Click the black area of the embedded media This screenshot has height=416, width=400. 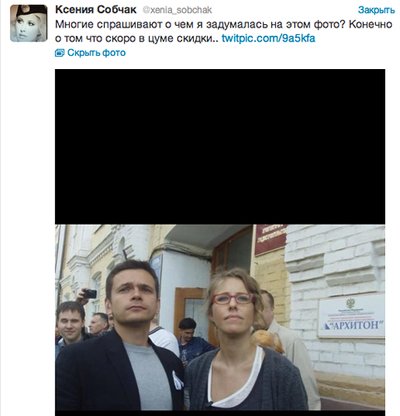[220, 147]
